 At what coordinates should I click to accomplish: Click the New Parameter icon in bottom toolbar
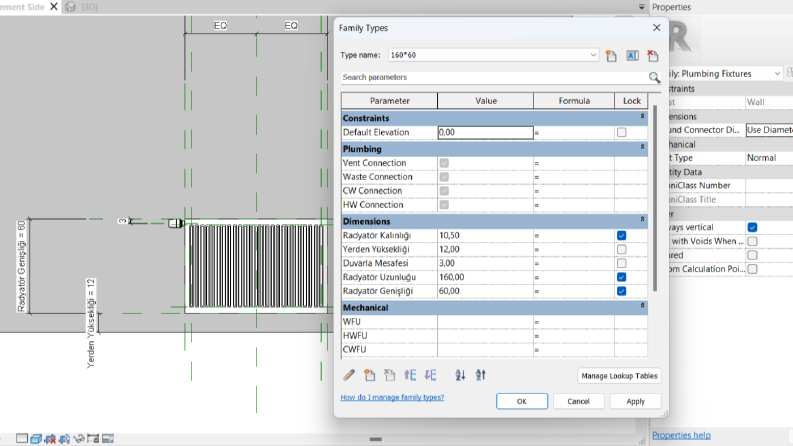point(370,375)
